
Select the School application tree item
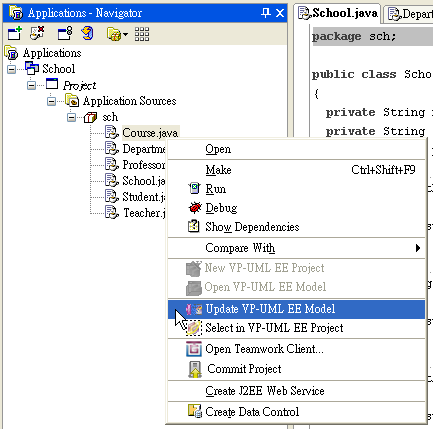click(x=58, y=69)
